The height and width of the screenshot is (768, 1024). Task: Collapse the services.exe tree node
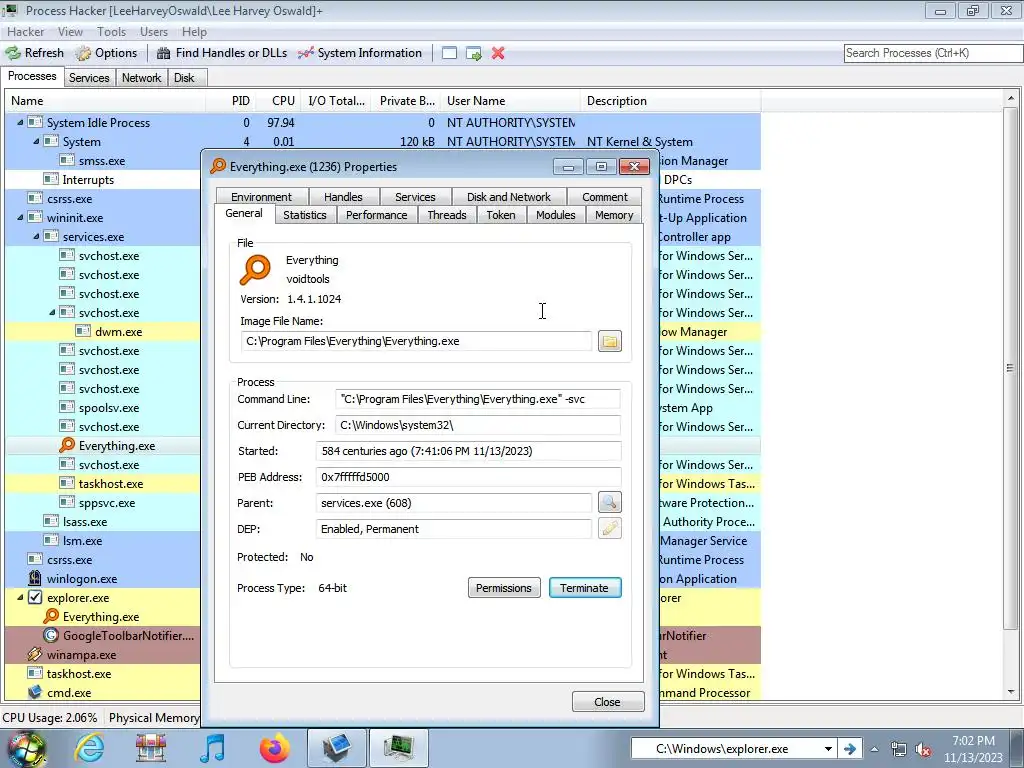click(36, 236)
